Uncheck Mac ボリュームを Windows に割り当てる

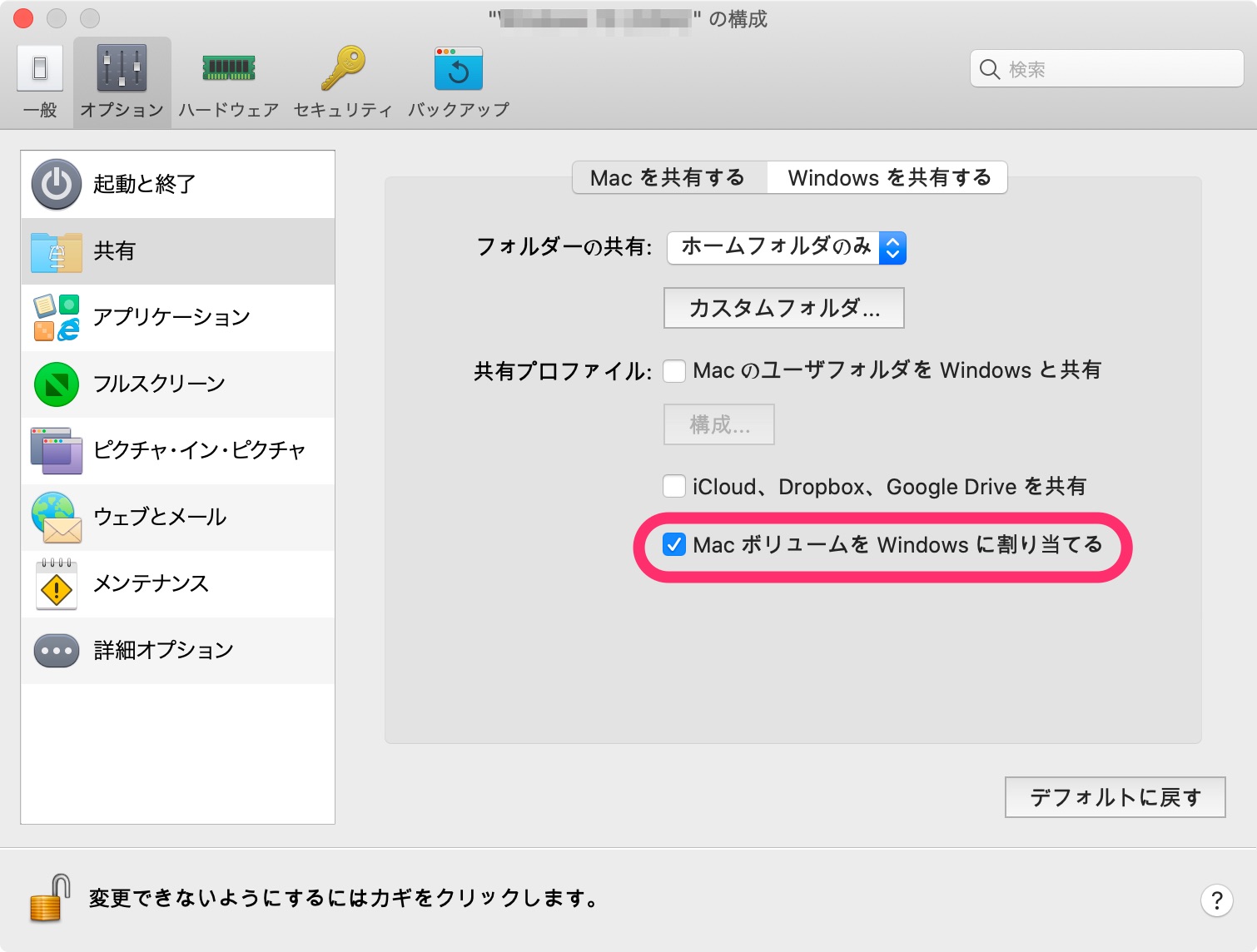tap(674, 544)
